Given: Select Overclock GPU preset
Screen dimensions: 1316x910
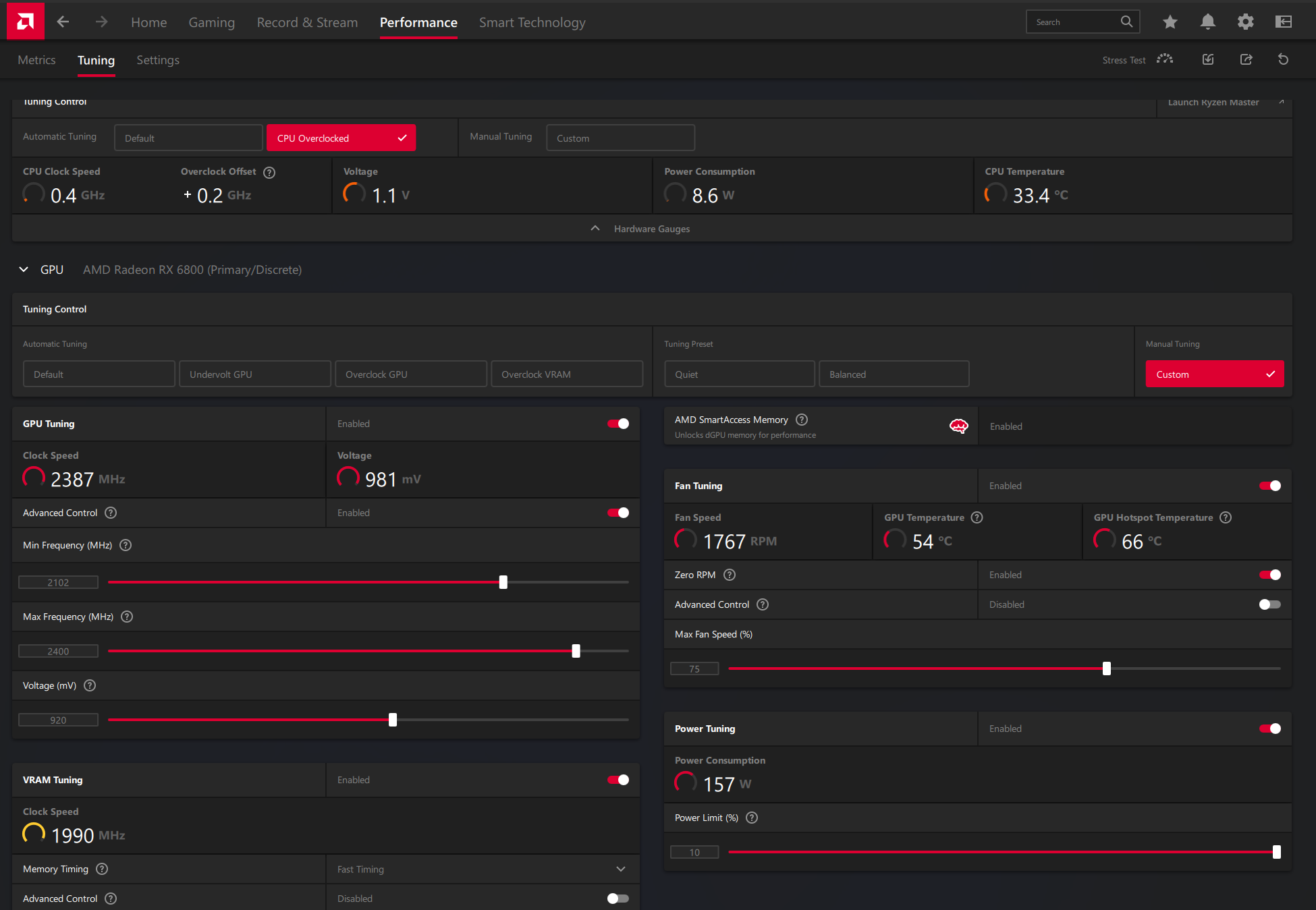Looking at the screenshot, I should [411, 374].
